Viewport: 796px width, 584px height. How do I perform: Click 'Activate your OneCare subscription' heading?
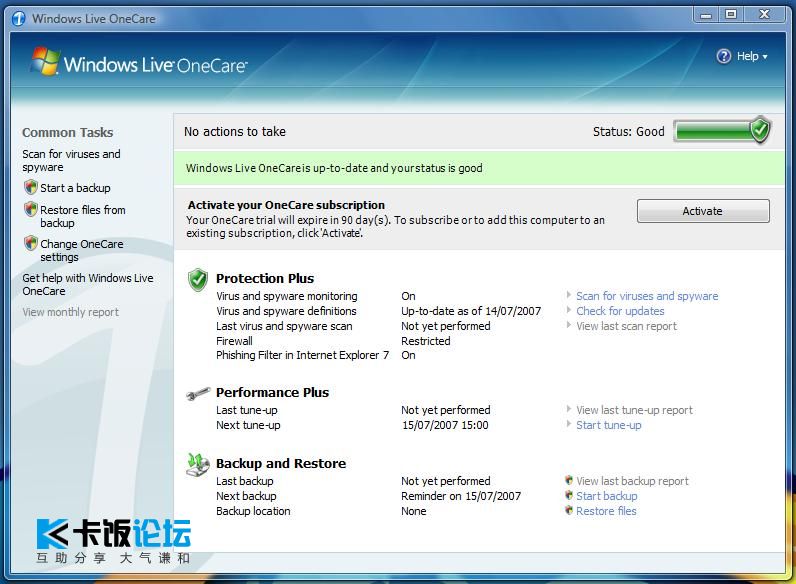click(x=286, y=205)
